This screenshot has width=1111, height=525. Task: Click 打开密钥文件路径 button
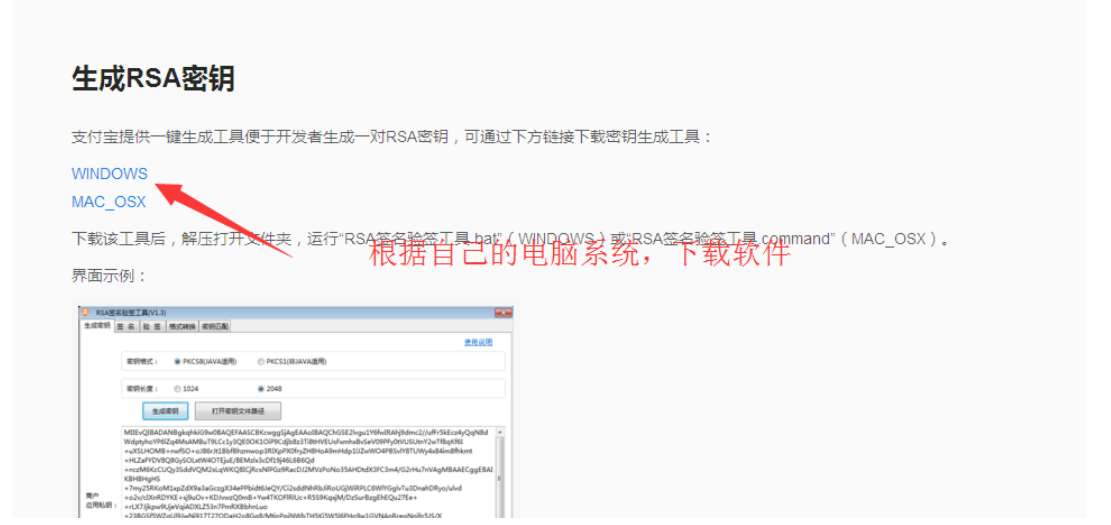(x=238, y=411)
